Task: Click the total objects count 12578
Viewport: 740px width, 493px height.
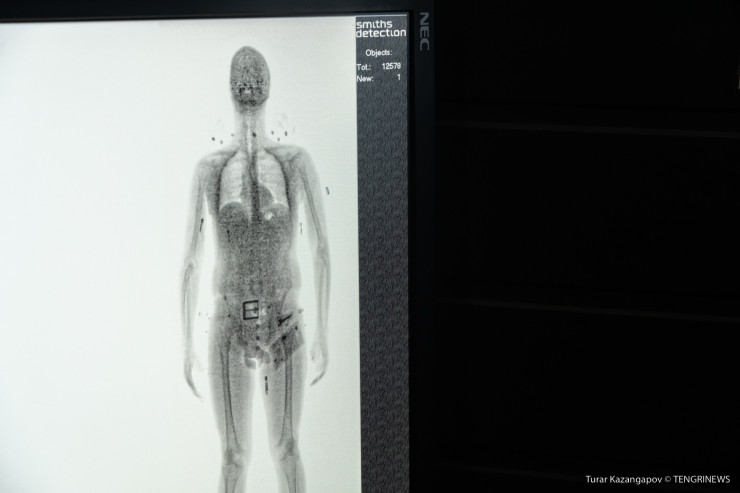Action: point(391,66)
